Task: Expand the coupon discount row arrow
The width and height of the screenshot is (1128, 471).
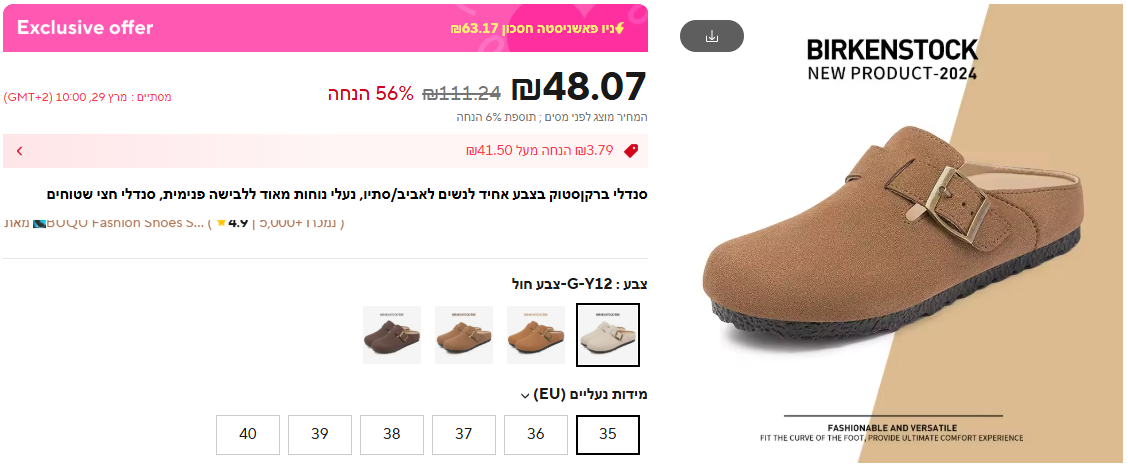Action: [19, 151]
